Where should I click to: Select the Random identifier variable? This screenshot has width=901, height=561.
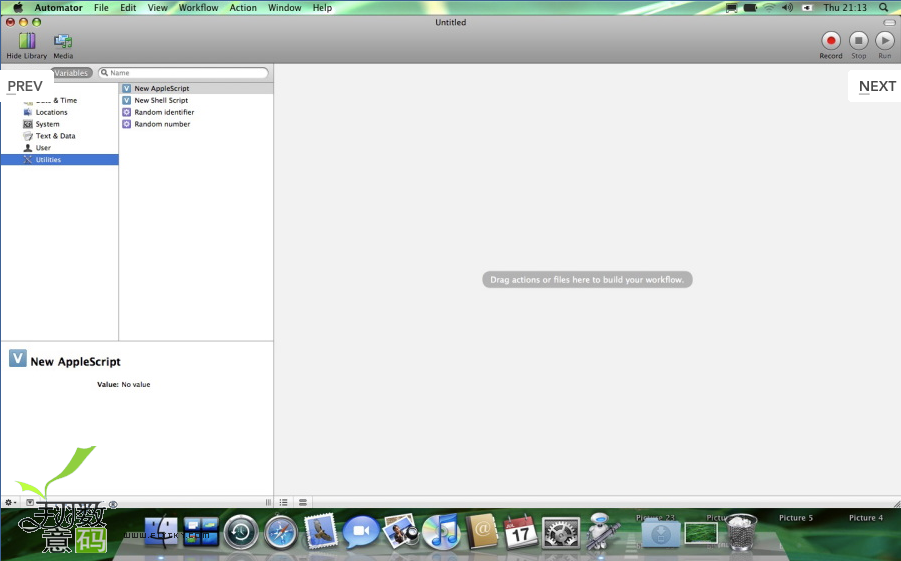tap(197, 112)
